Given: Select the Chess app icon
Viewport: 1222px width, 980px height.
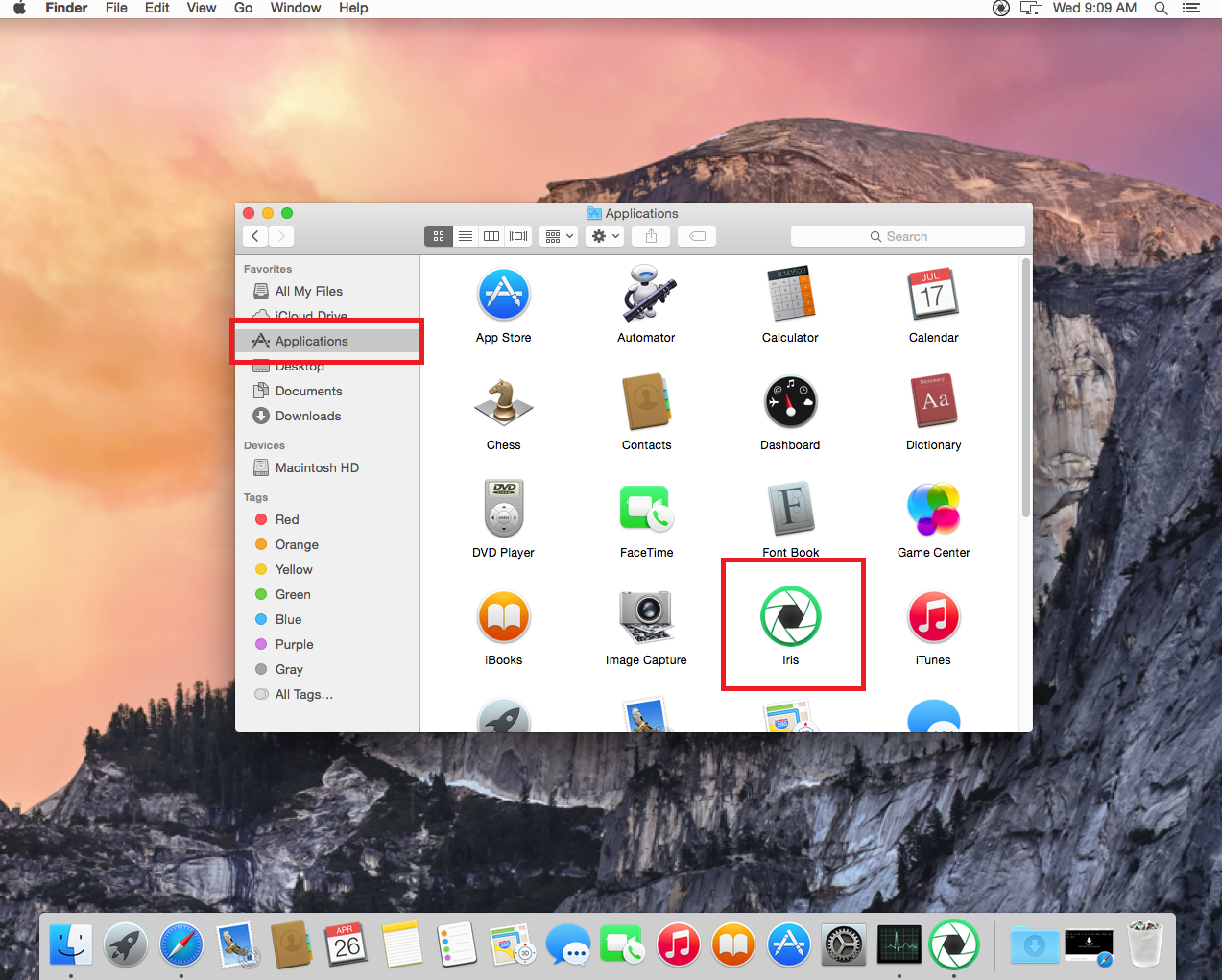Looking at the screenshot, I should (503, 401).
